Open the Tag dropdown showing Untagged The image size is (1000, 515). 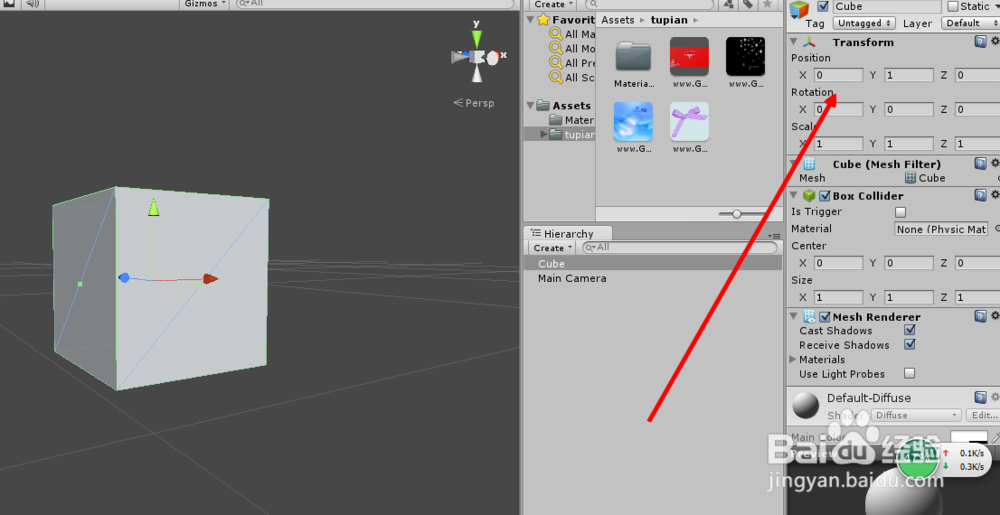[865, 23]
